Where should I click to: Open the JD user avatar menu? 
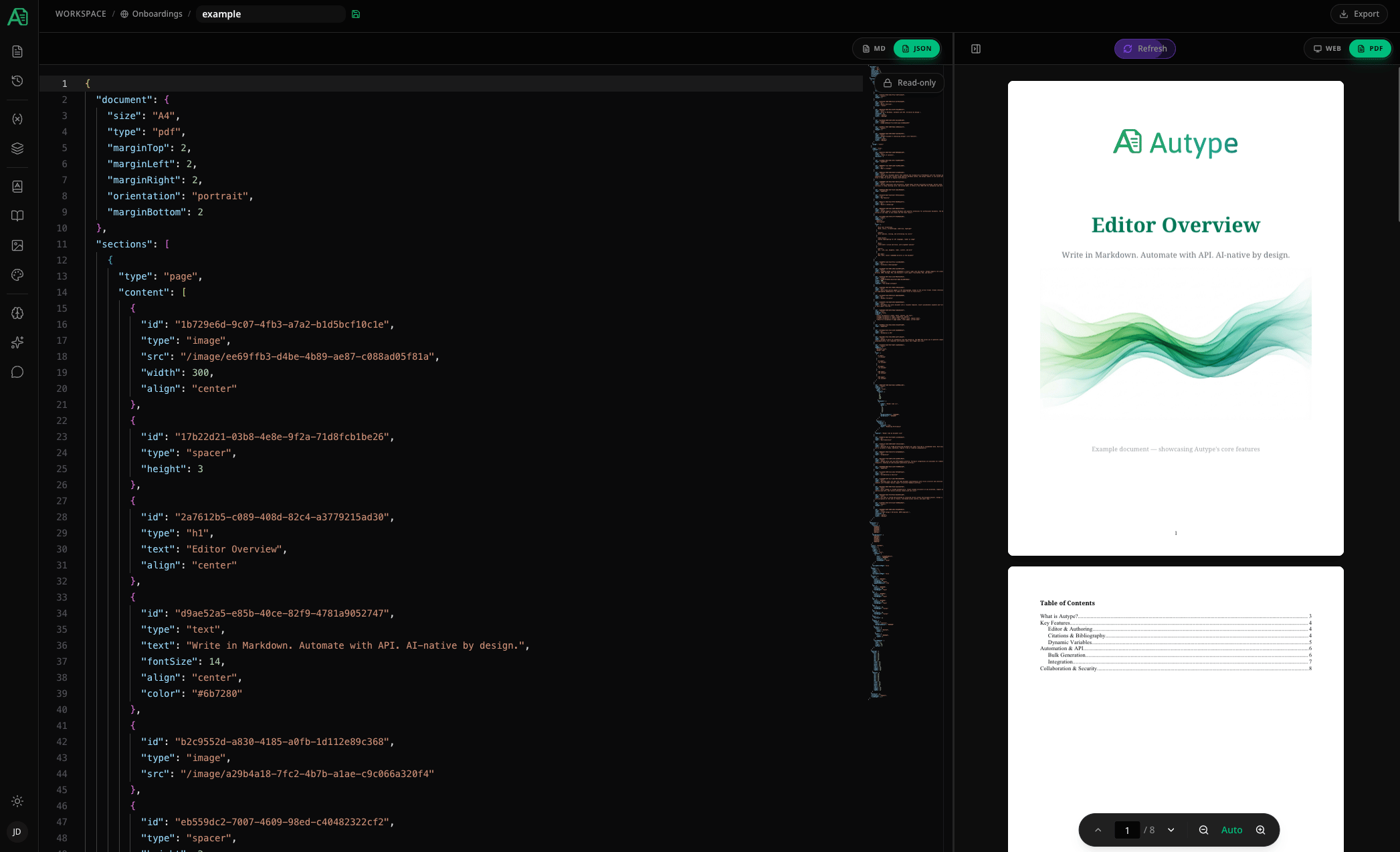(x=17, y=832)
